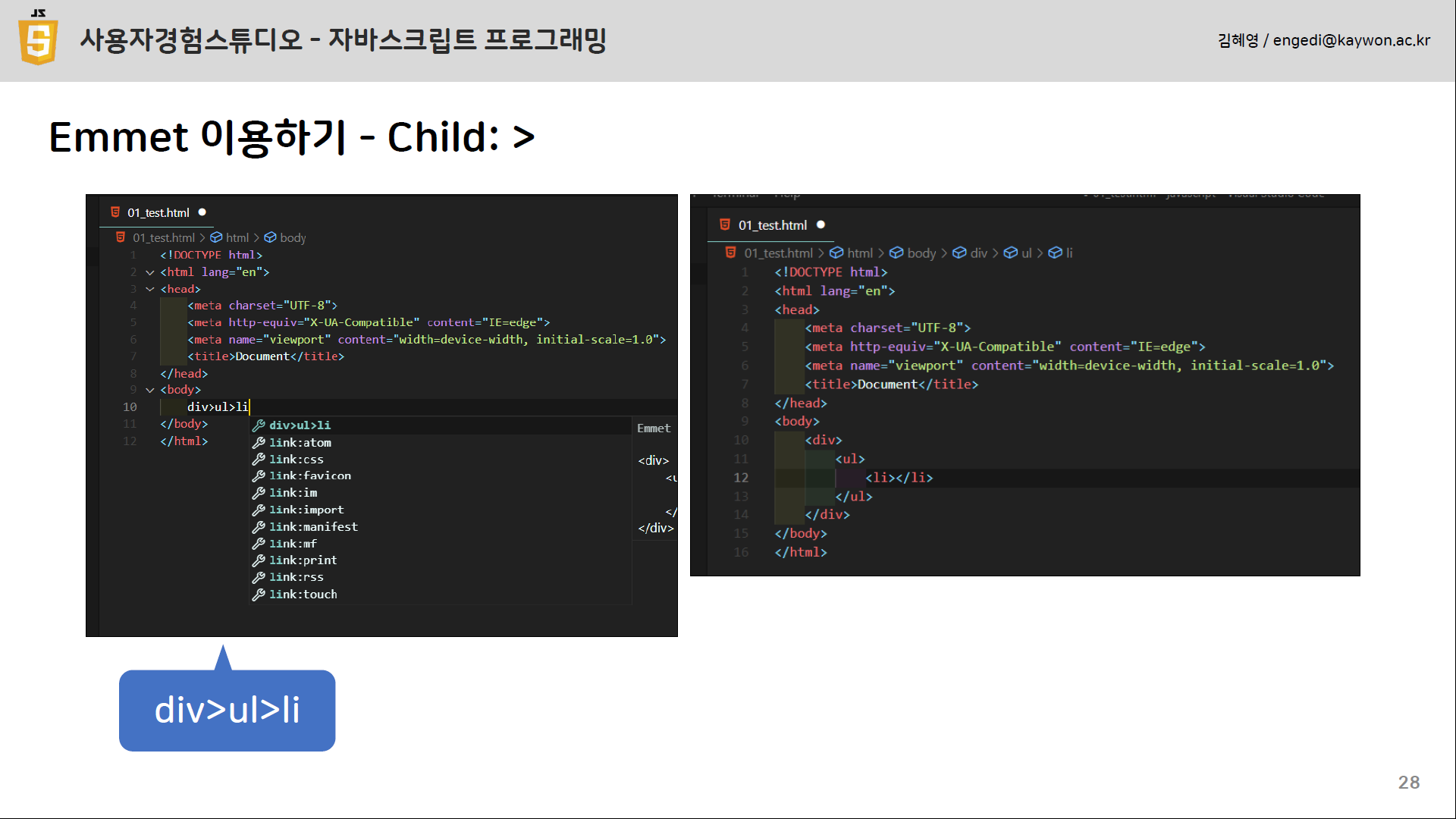Screen dimensions: 1456x819
Task: Select the left 01_test.html editor tab
Action: pyautogui.click(x=158, y=212)
